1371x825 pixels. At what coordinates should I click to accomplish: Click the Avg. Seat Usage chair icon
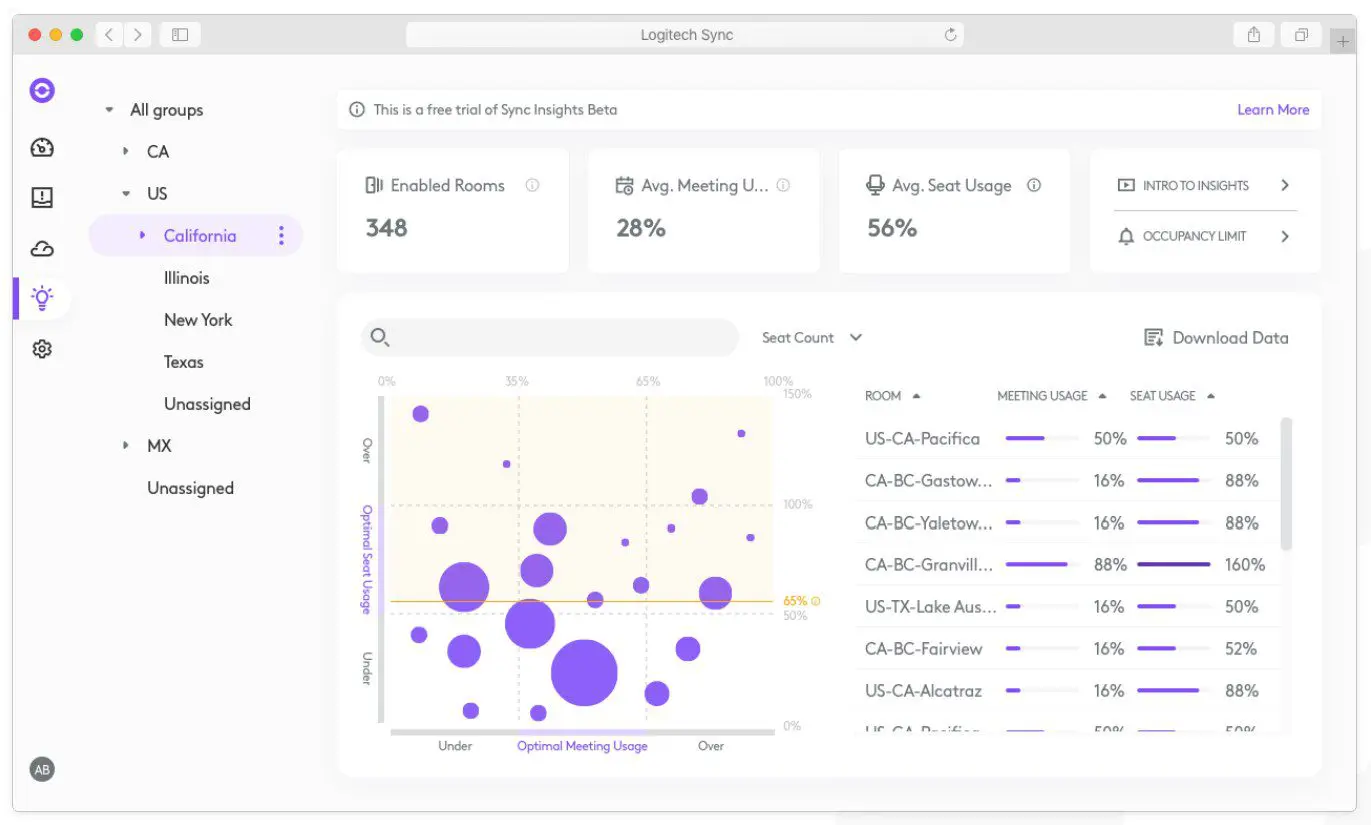tap(875, 185)
